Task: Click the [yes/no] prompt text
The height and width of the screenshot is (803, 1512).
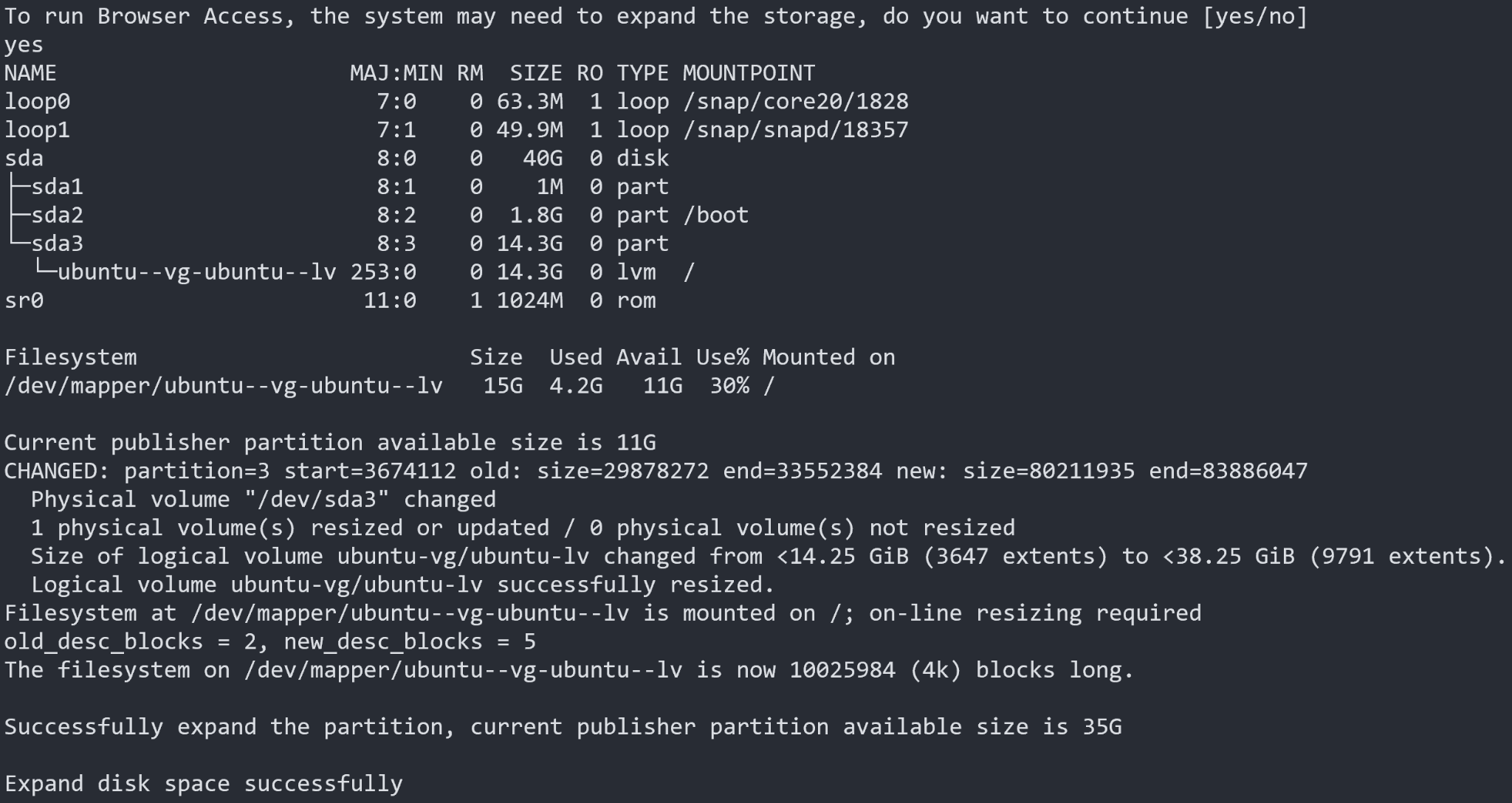Action: point(1255,16)
